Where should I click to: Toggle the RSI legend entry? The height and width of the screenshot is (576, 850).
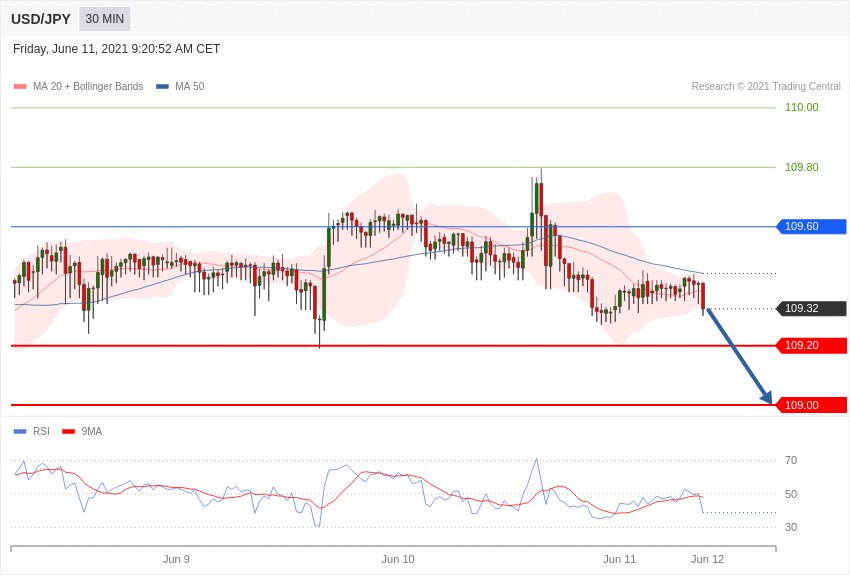click(x=31, y=431)
